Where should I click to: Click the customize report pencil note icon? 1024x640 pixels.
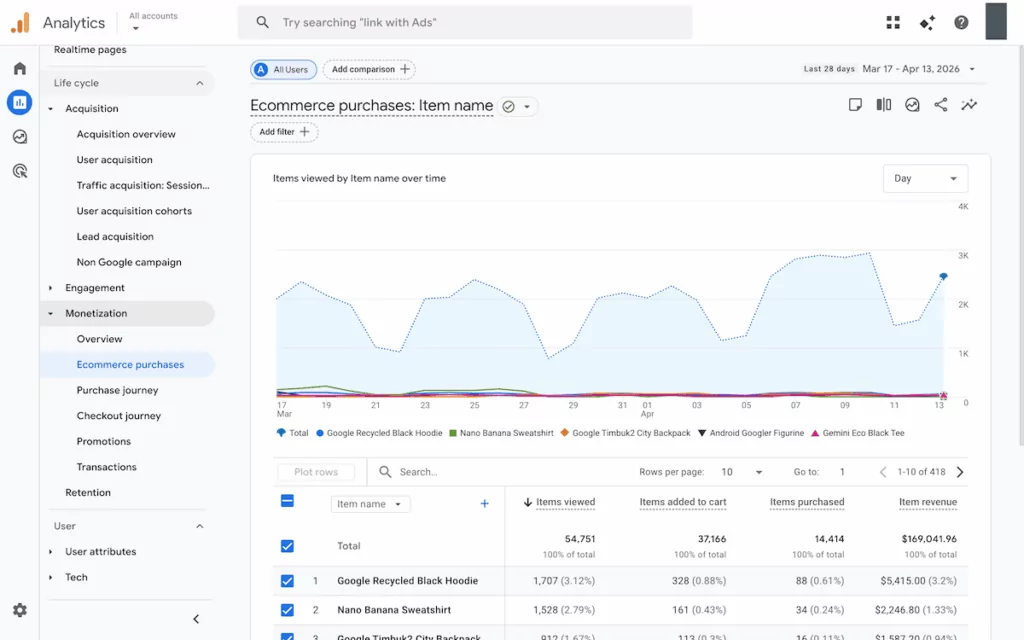coord(855,104)
